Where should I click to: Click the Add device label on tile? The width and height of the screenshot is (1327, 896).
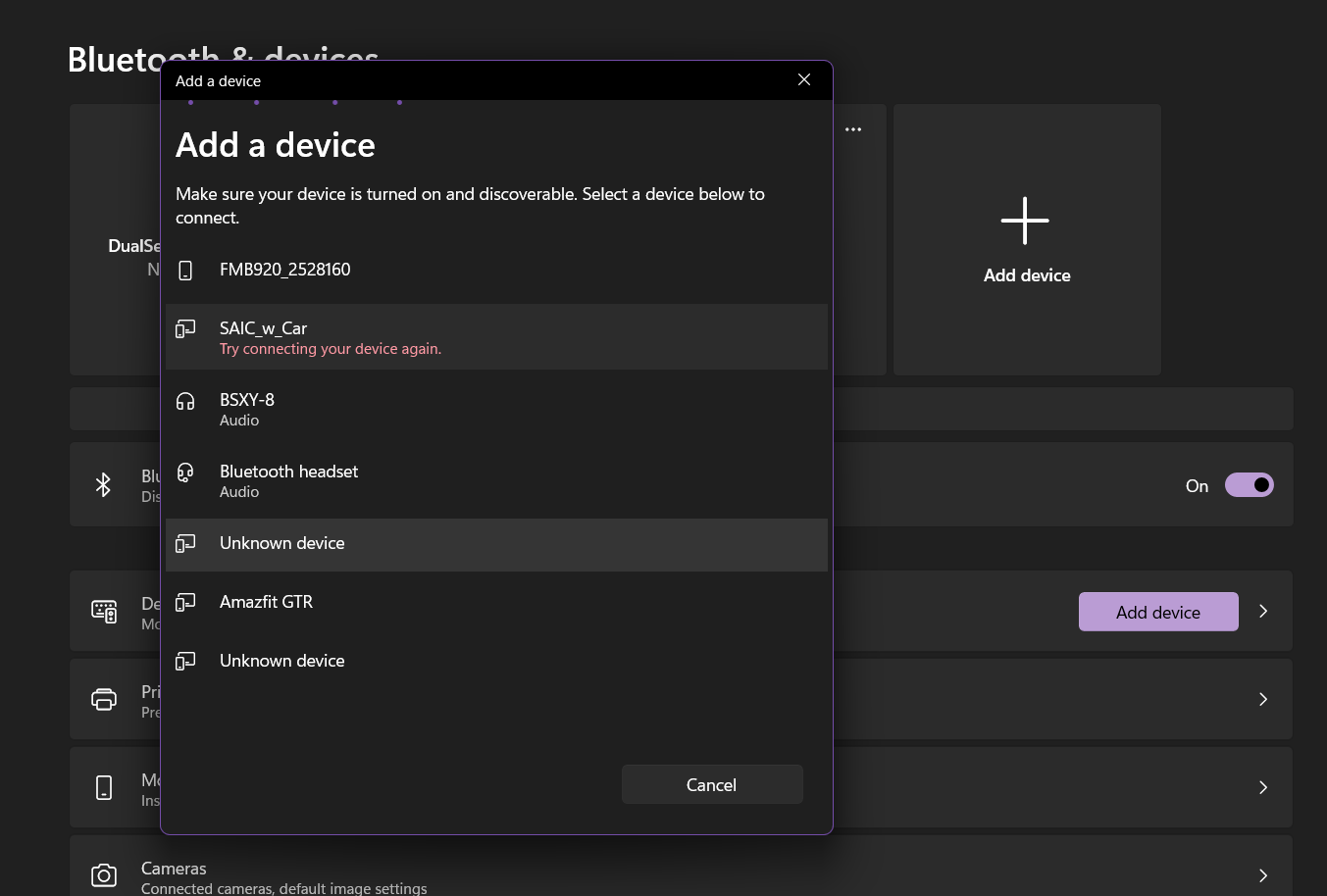coord(1027,275)
